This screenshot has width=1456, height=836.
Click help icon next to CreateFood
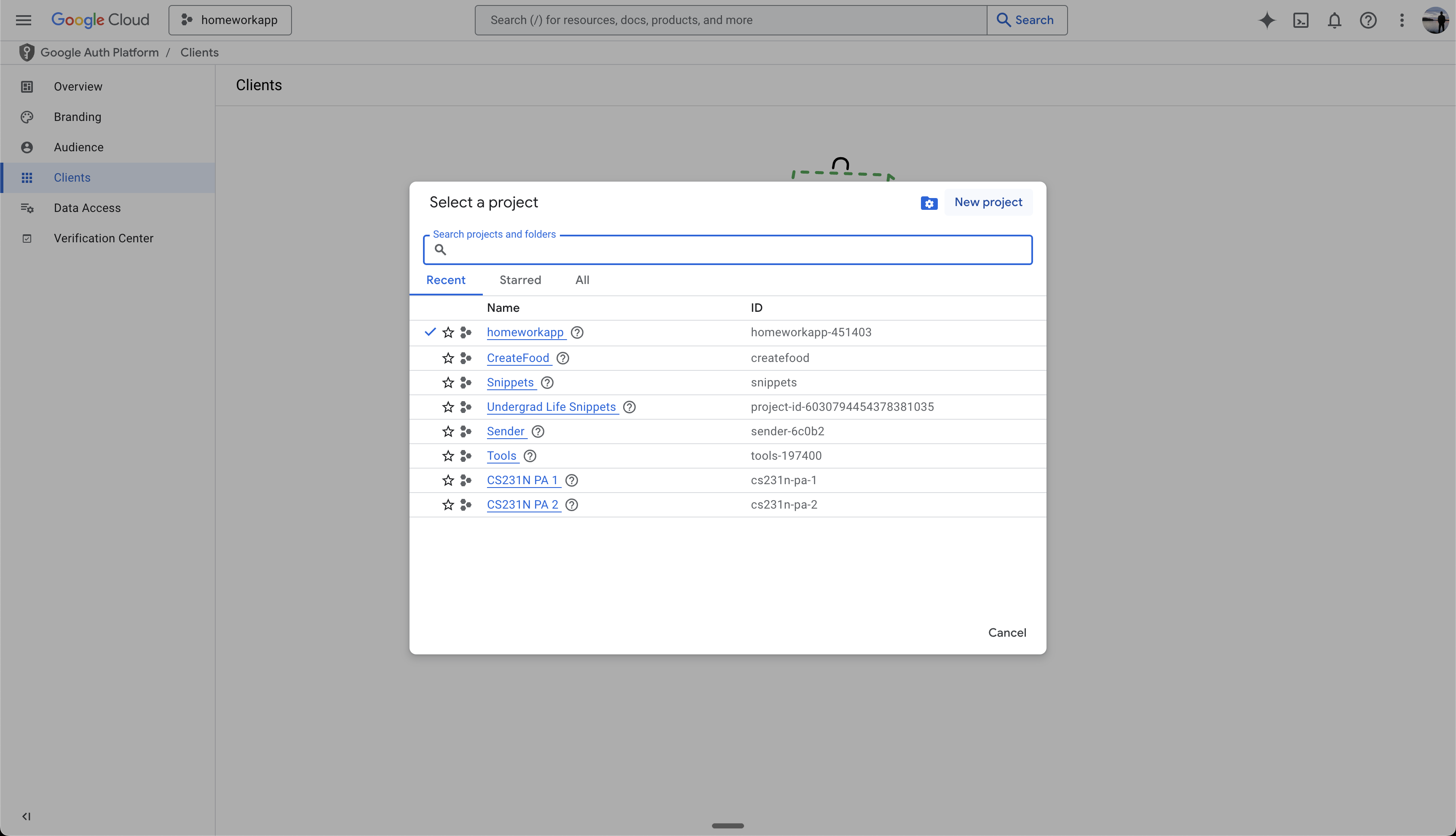point(563,358)
